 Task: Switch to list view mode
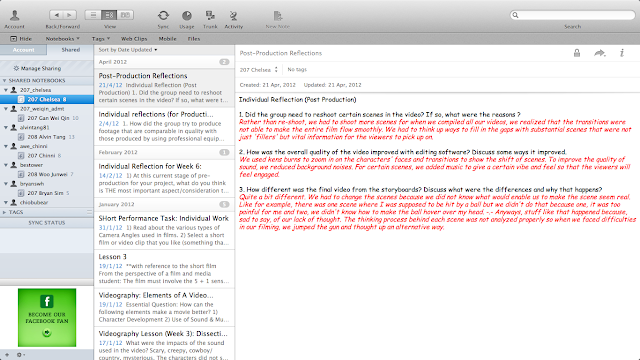point(93,15)
